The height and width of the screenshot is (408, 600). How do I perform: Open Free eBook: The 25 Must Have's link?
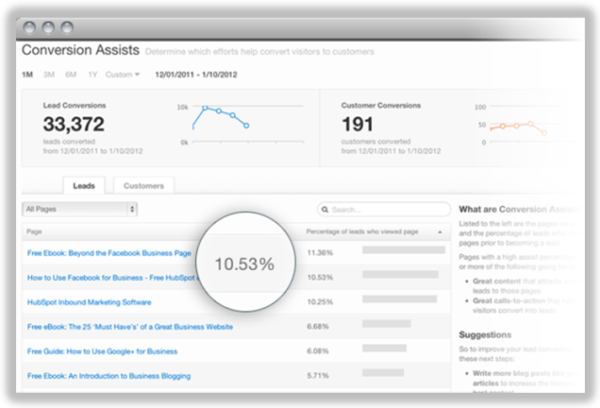point(130,326)
